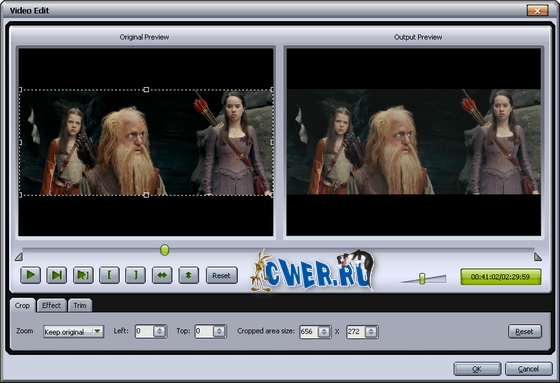Viewport: 560px width, 383px height.
Task: Click bottom-center crop handle in Original Preview
Action: (146, 195)
